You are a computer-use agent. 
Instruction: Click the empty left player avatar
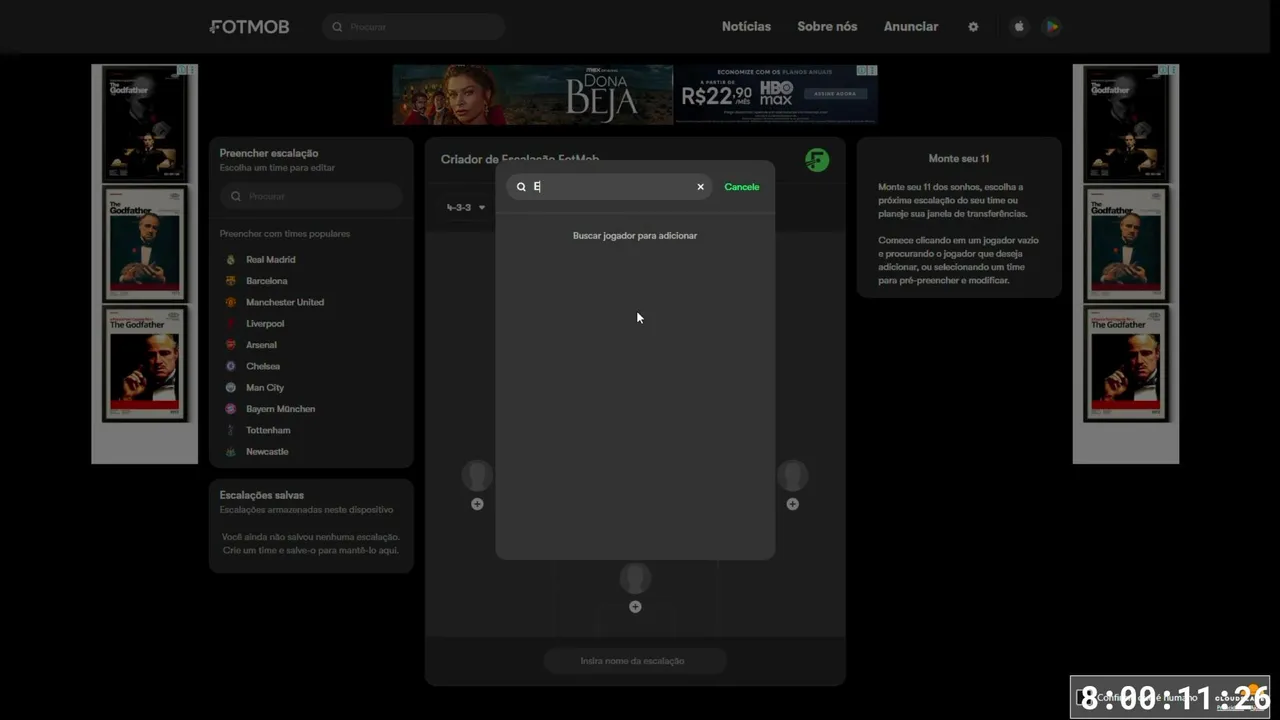(x=477, y=476)
